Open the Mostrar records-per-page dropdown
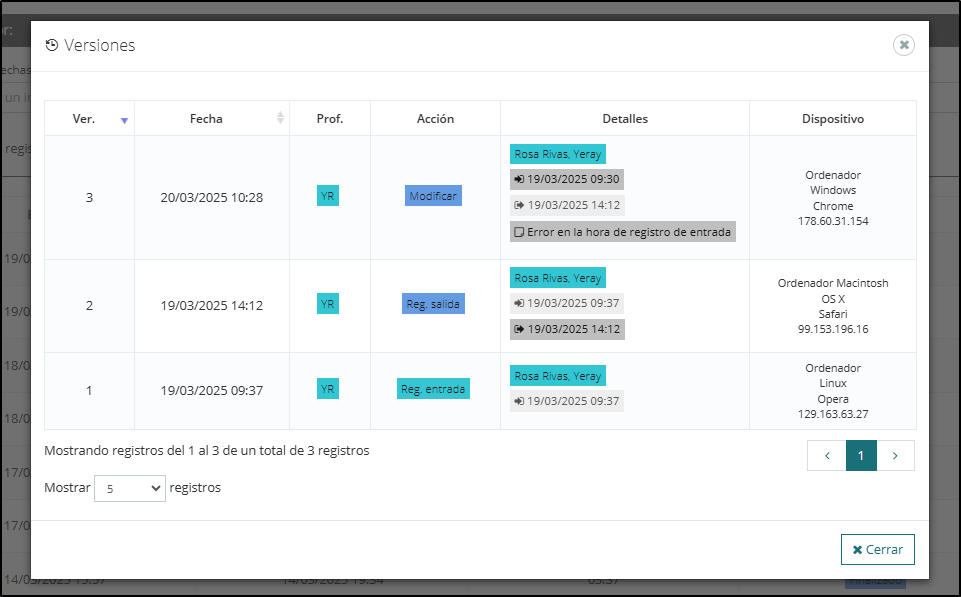Viewport: 961px width, 597px height. point(129,489)
